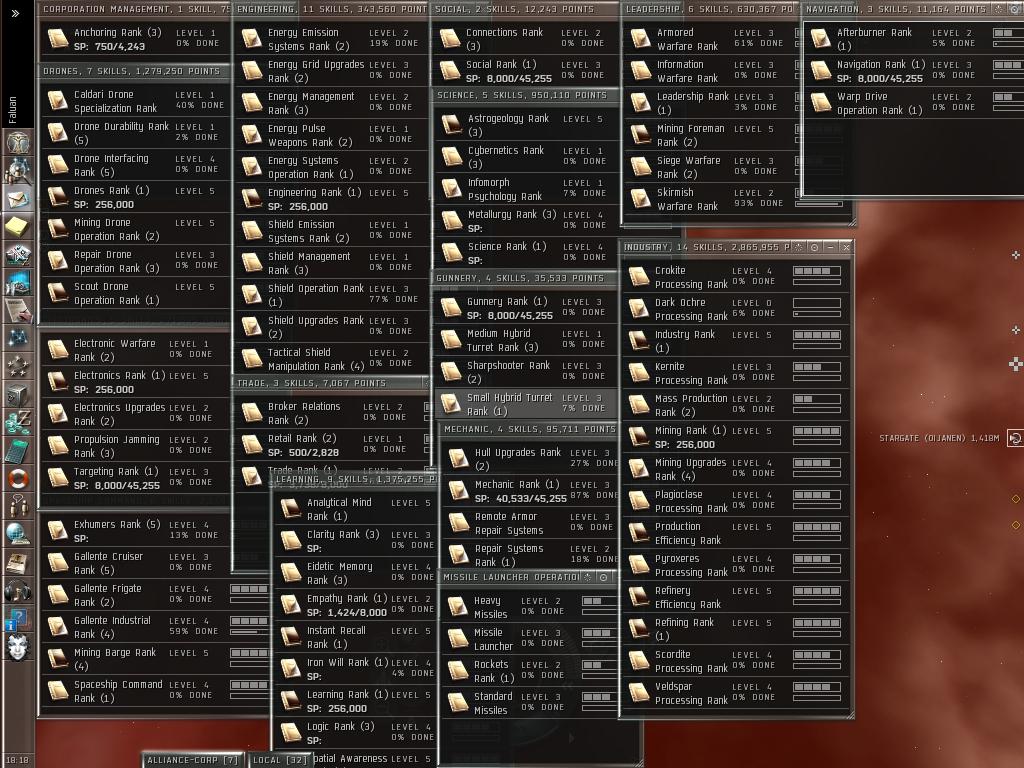Click the Heavy Missiles level progress bar
1024x768 pixels.
(599, 601)
